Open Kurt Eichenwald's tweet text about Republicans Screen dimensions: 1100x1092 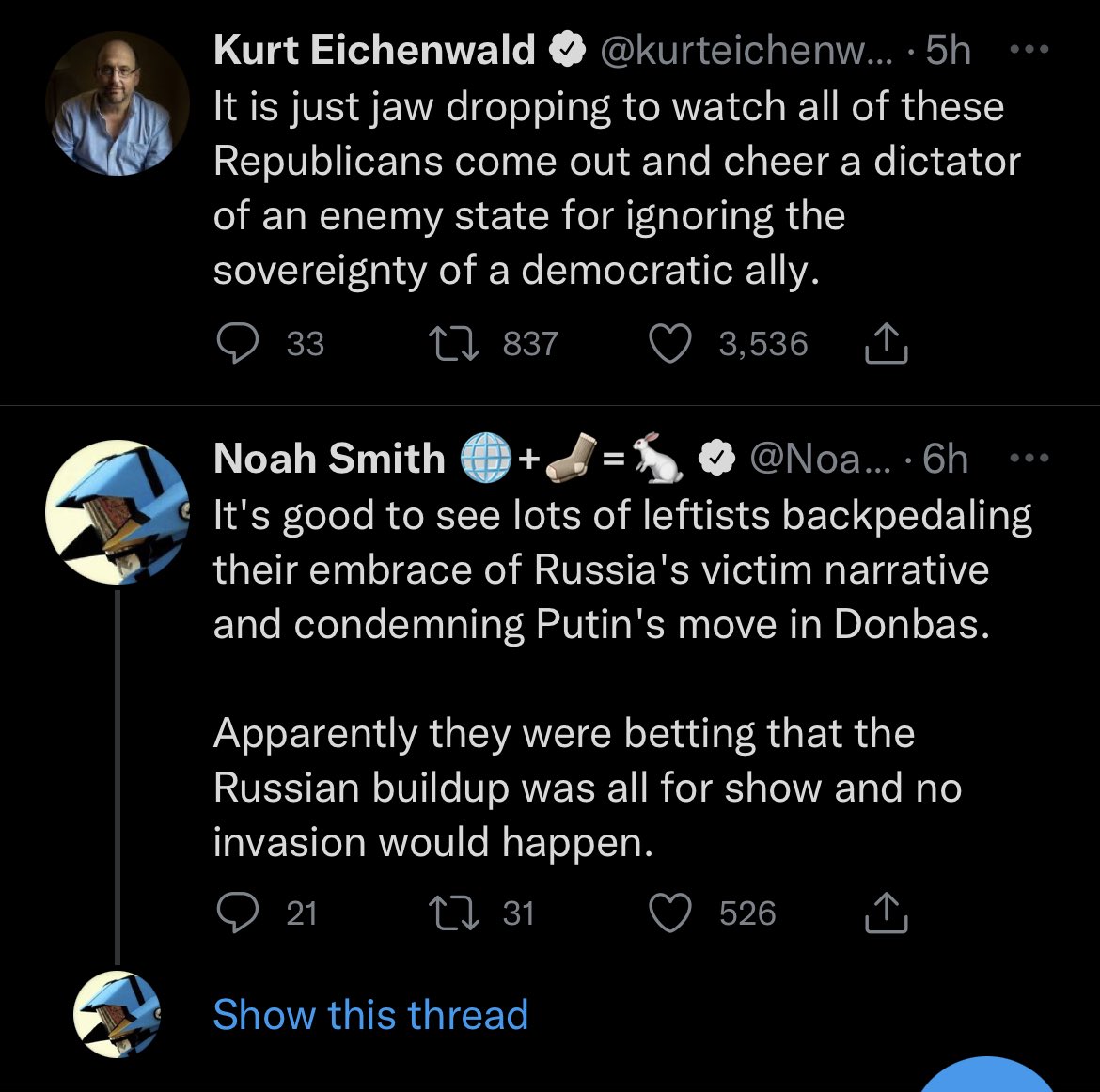(617, 188)
